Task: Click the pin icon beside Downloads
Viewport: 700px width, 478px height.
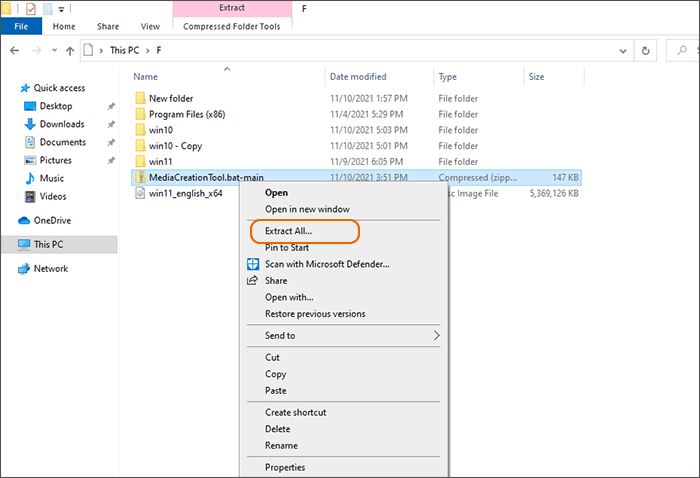Action: [111, 124]
